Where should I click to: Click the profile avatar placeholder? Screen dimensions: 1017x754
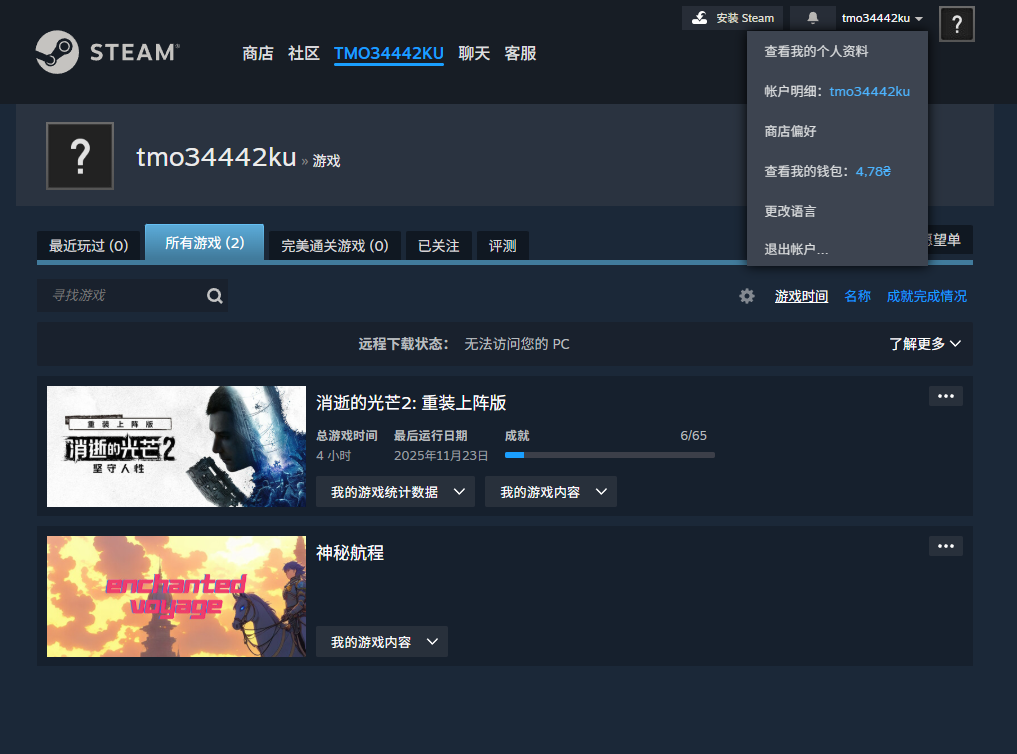click(80, 156)
